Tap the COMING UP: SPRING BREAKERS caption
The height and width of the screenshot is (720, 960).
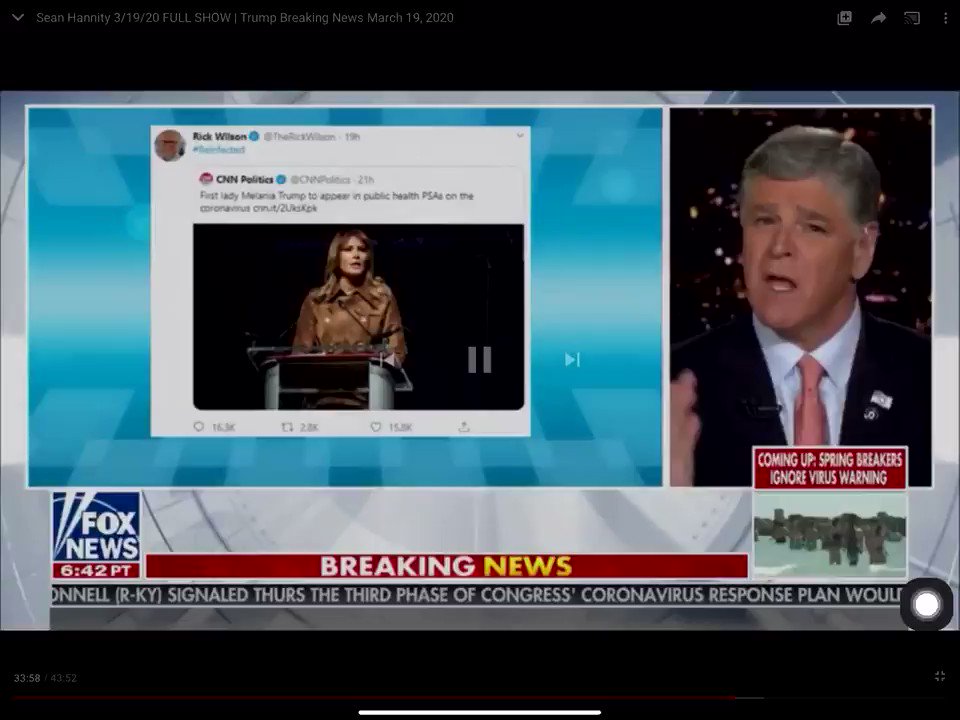tap(830, 468)
